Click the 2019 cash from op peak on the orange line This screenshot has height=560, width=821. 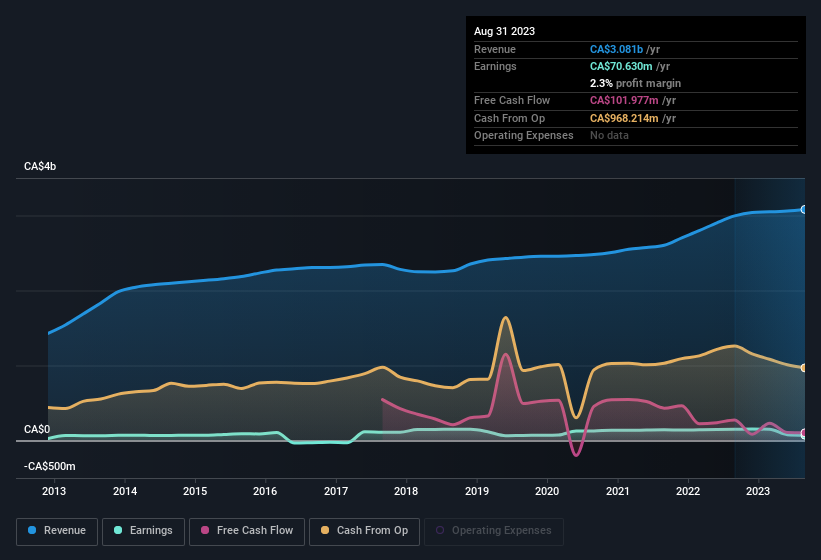505,317
